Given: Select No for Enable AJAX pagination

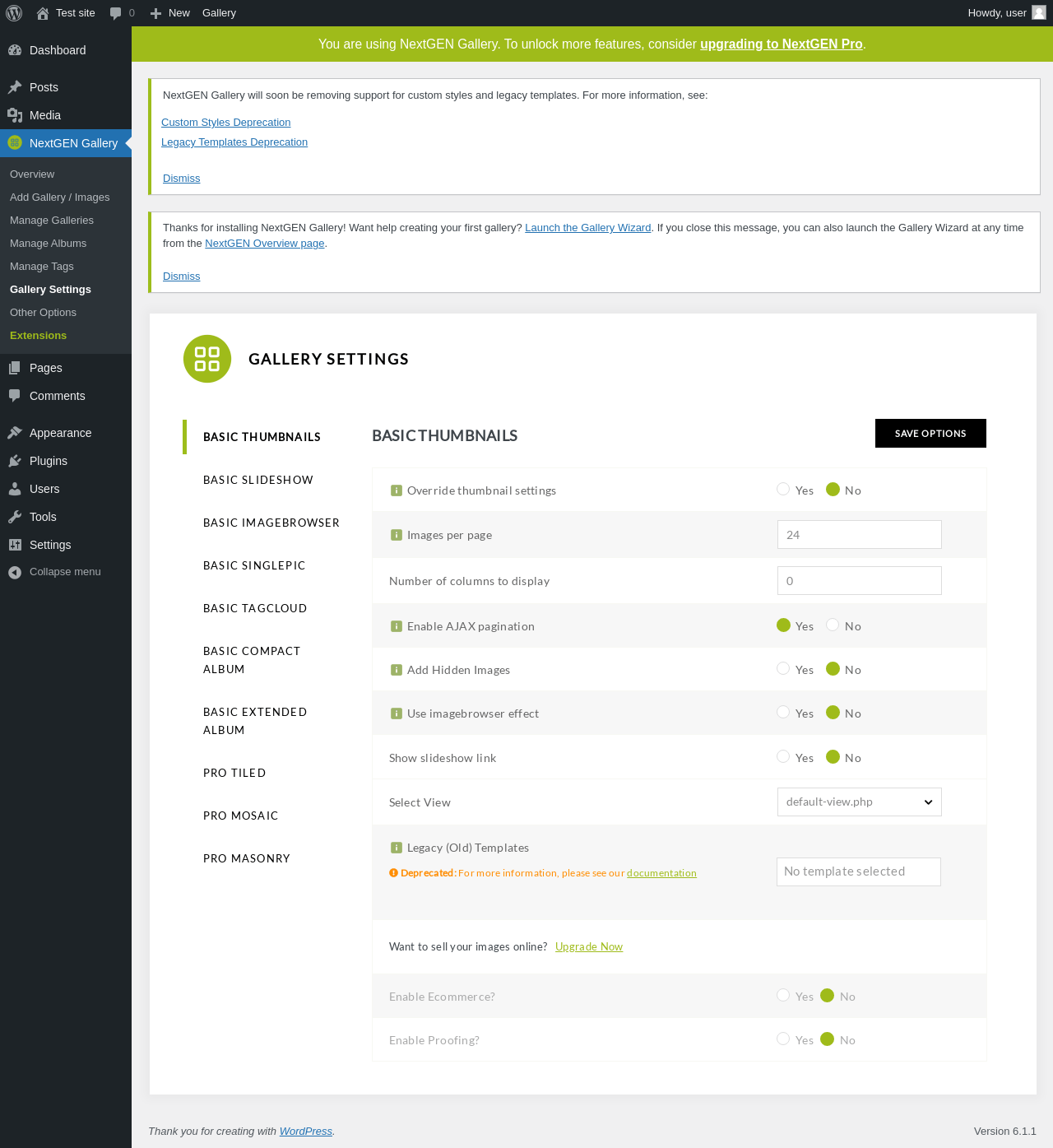Looking at the screenshot, I should (833, 625).
